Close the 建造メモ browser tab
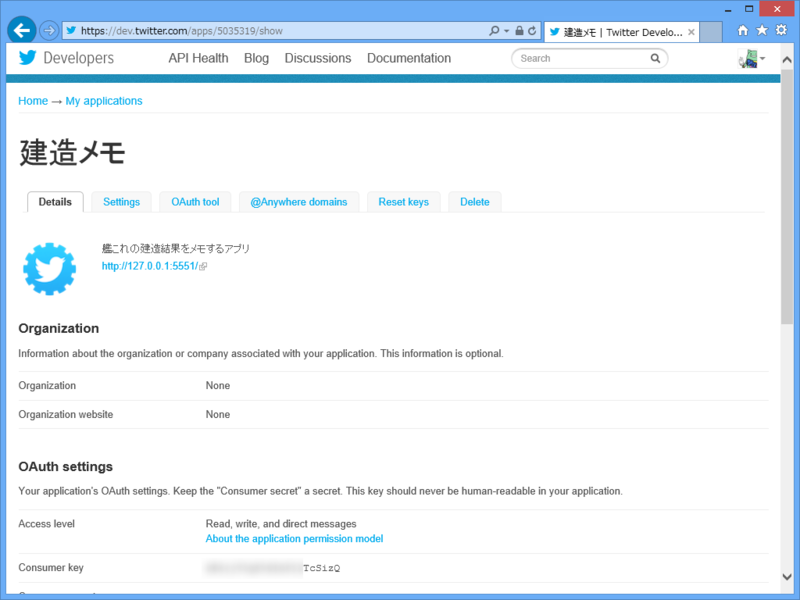Viewport: 800px width, 600px height. 691,32
